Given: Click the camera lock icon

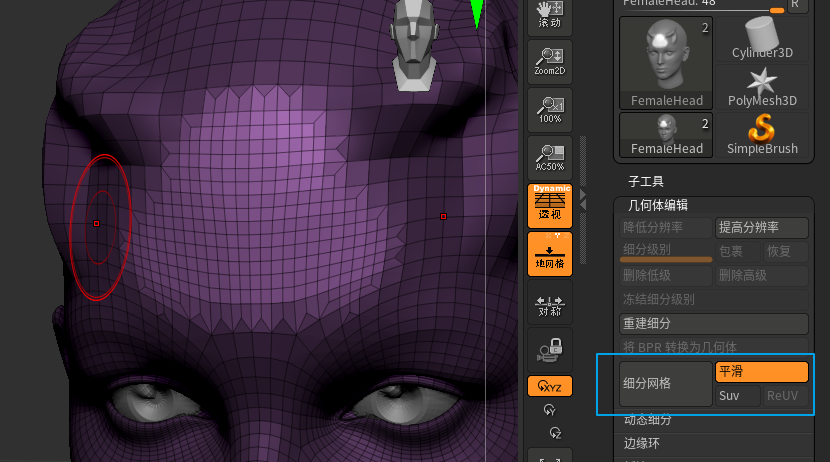Looking at the screenshot, I should tap(549, 349).
